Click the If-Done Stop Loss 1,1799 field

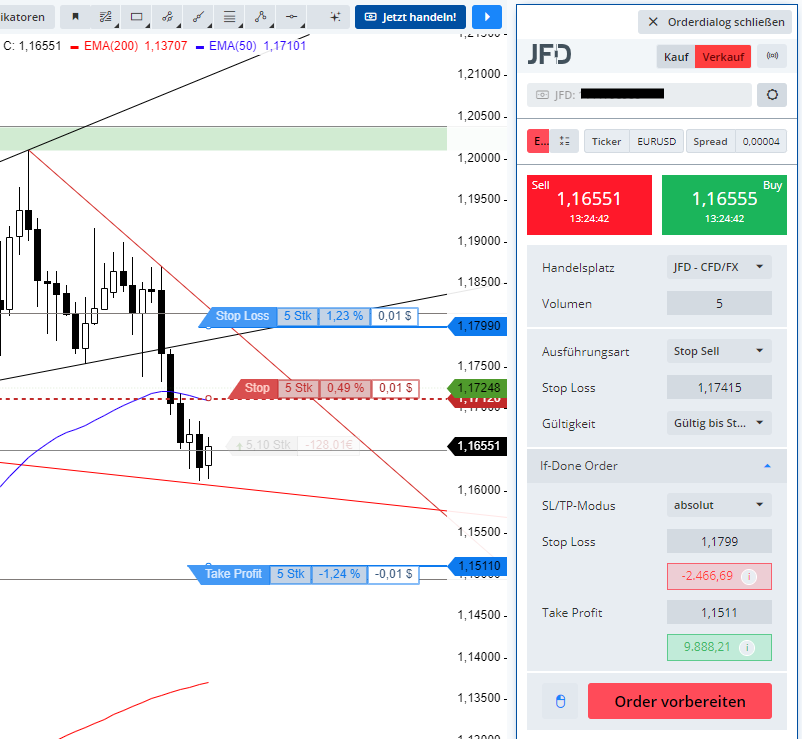[719, 541]
